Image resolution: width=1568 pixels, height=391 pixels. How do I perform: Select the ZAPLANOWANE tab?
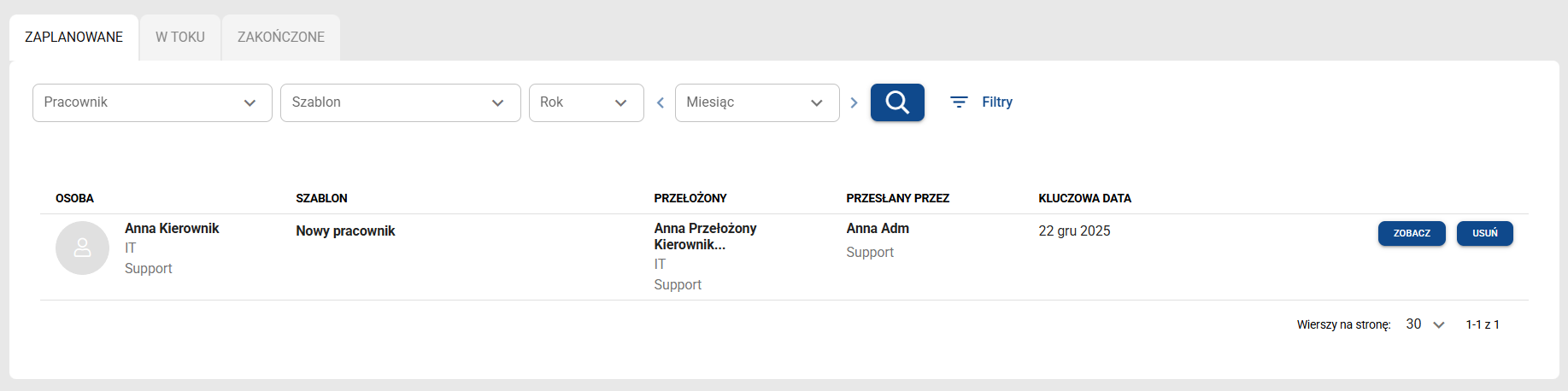coord(73,38)
